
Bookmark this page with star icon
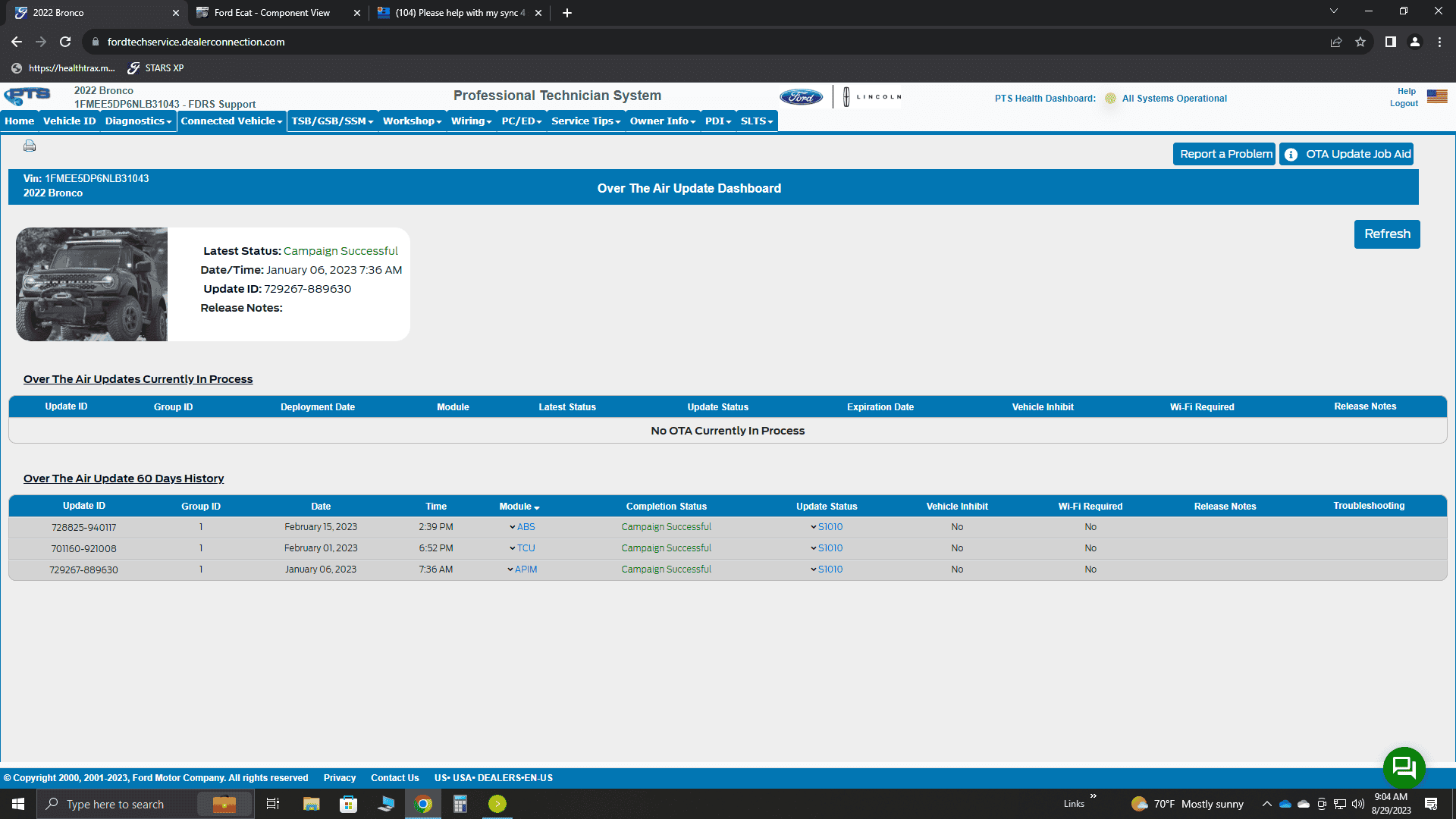pos(1360,42)
